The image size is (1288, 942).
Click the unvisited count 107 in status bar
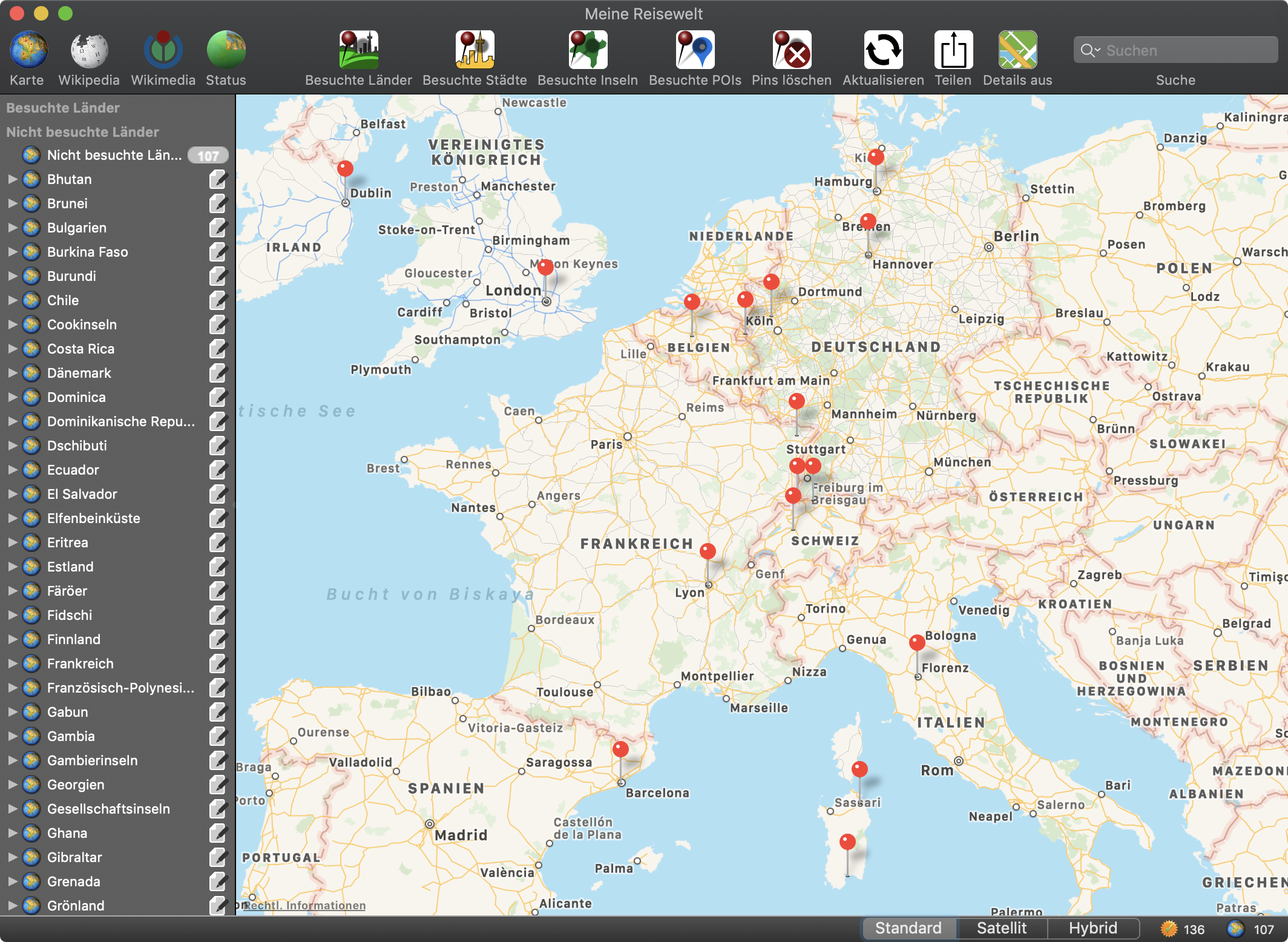click(1264, 929)
